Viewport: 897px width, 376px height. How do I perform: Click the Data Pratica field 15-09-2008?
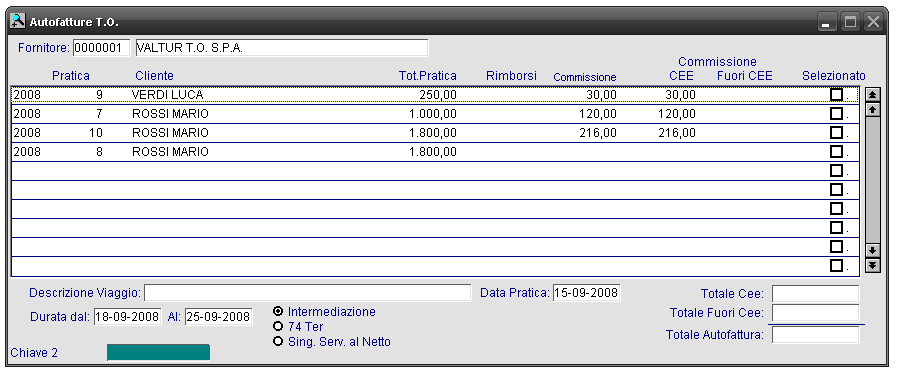click(x=587, y=293)
